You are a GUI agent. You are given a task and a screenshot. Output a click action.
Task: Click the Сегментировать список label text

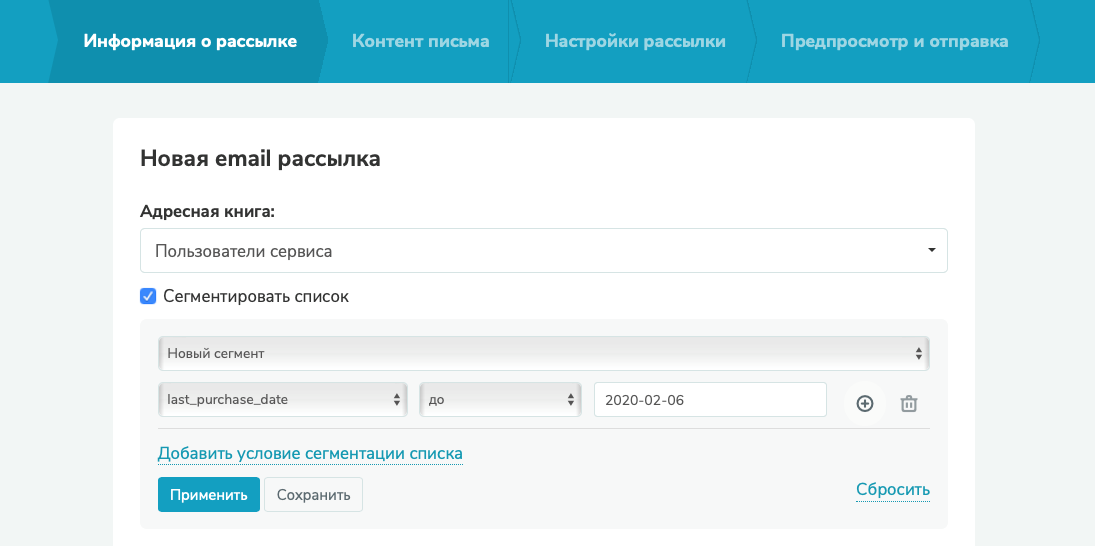click(x=256, y=297)
